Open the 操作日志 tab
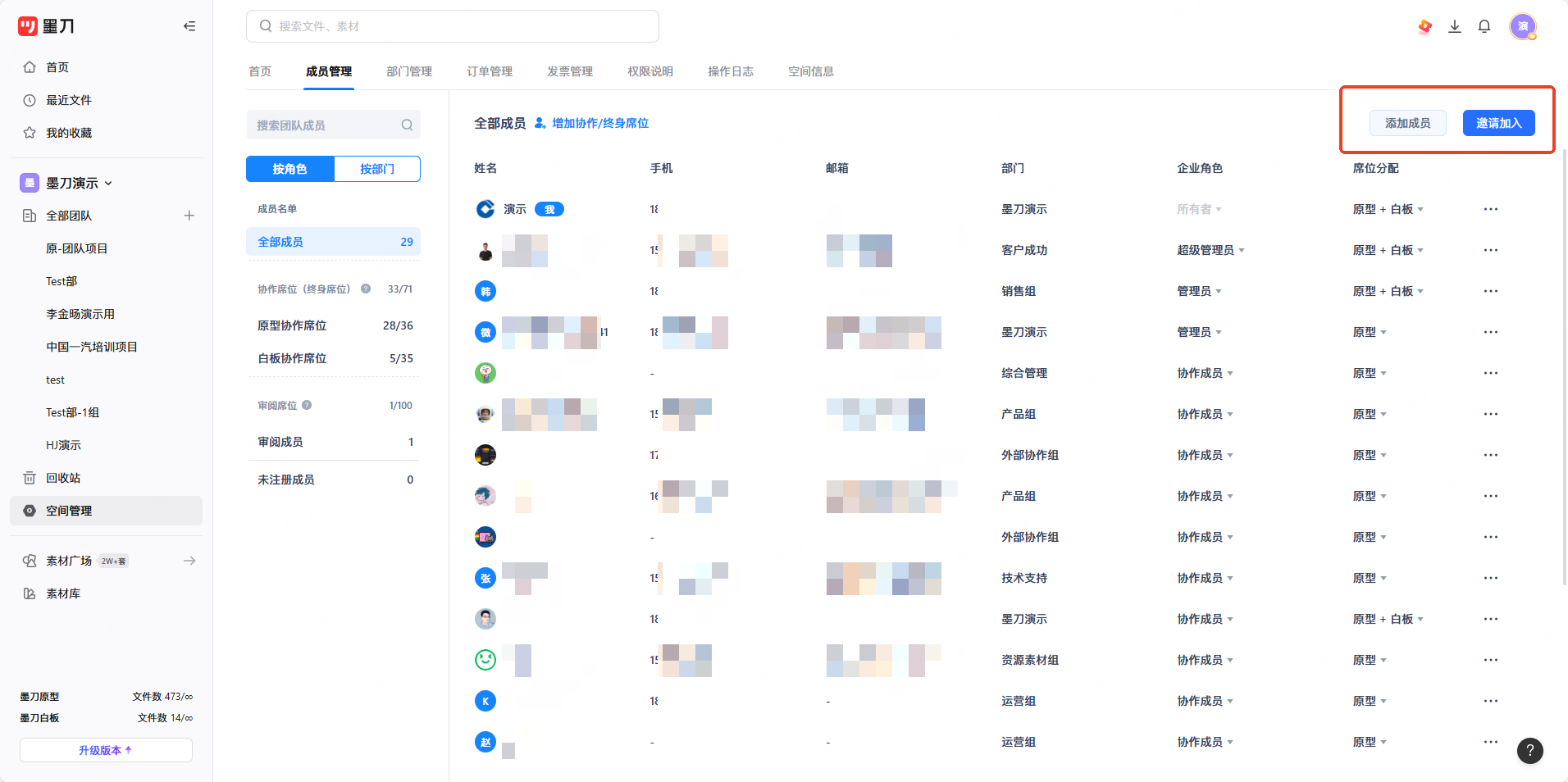 pyautogui.click(x=731, y=71)
